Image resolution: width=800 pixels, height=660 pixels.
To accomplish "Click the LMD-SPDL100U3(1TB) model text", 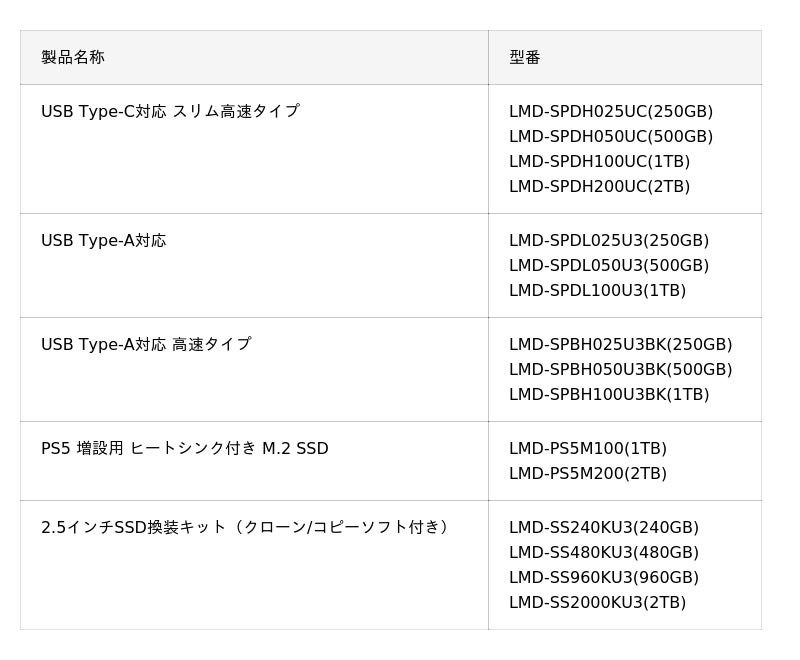I will click(597, 290).
